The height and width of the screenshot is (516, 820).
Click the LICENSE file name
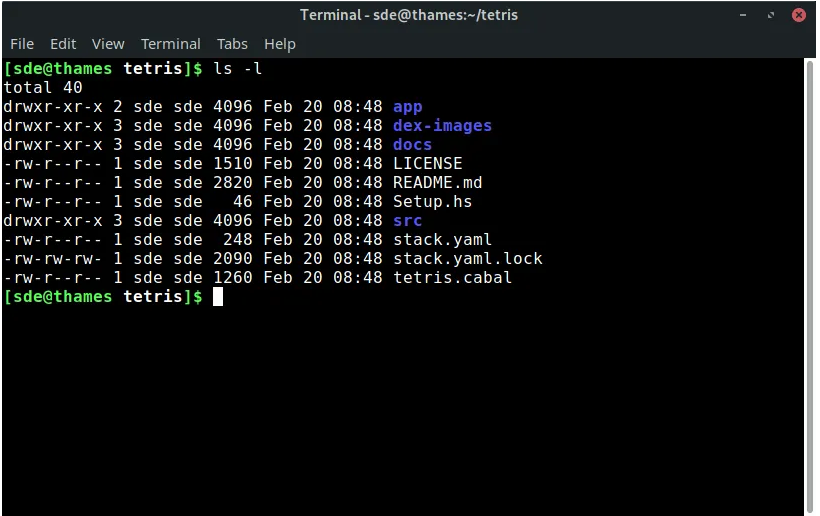coord(428,164)
